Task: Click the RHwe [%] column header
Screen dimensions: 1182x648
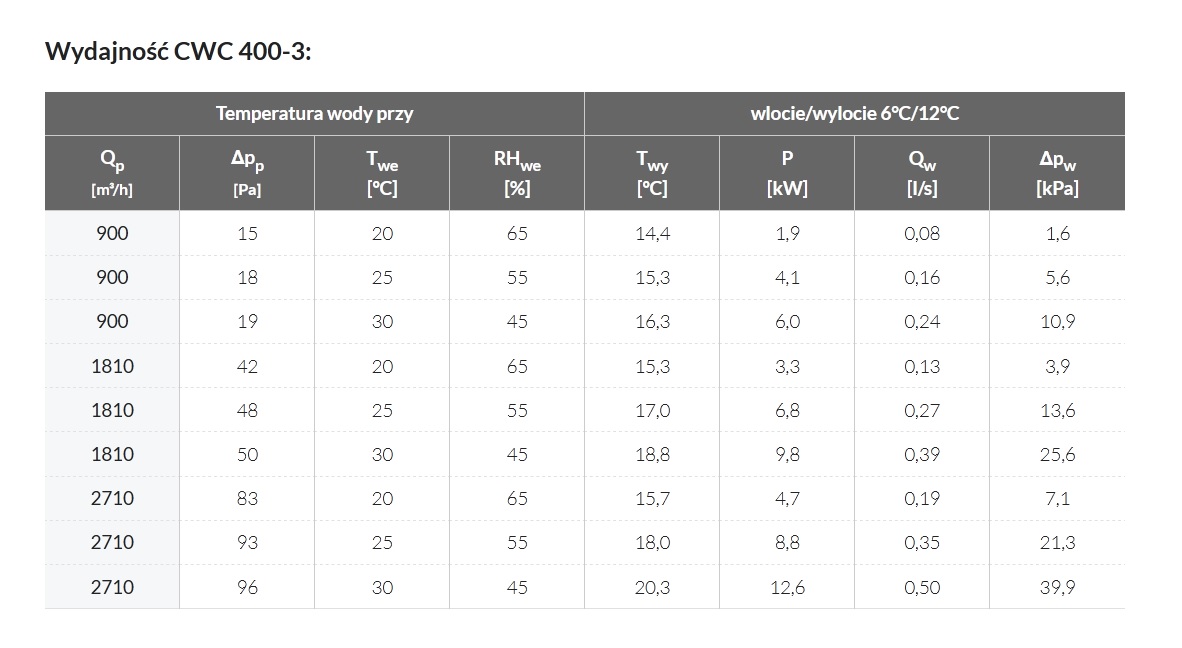Action: (517, 173)
